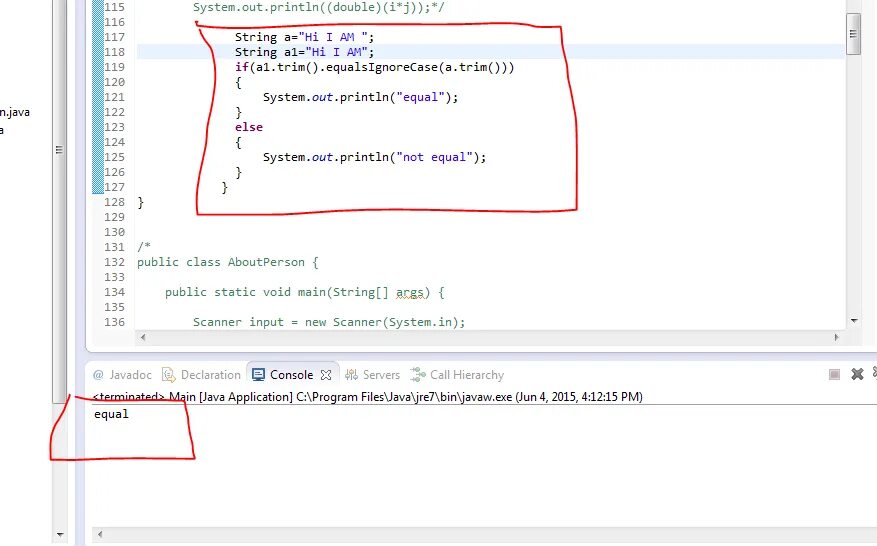Click the terminated Main launch description line
877x546 pixels.
point(367,397)
